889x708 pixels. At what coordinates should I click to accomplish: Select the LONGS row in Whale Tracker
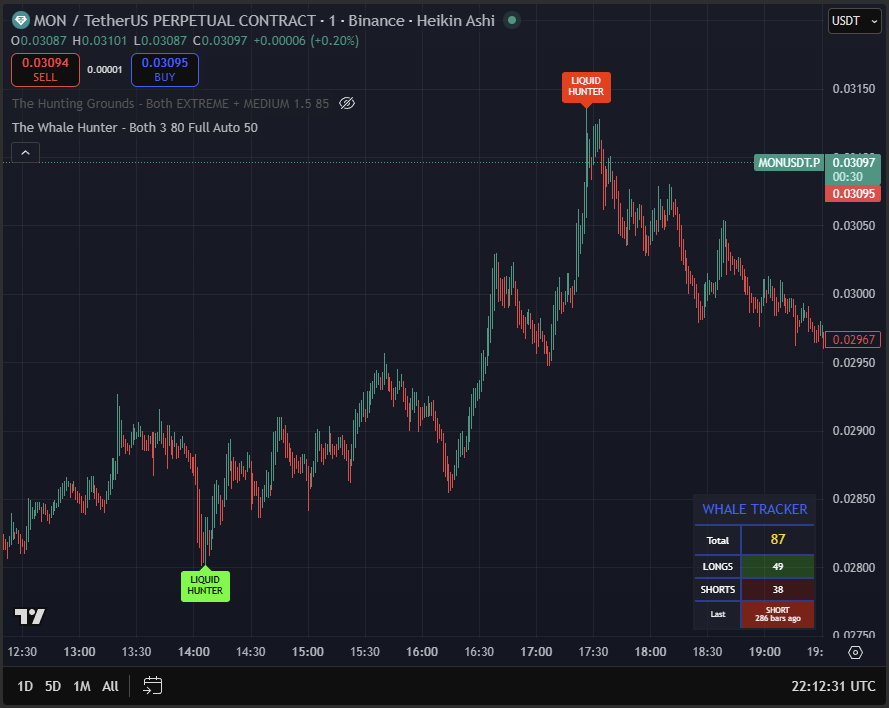pyautogui.click(x=754, y=567)
